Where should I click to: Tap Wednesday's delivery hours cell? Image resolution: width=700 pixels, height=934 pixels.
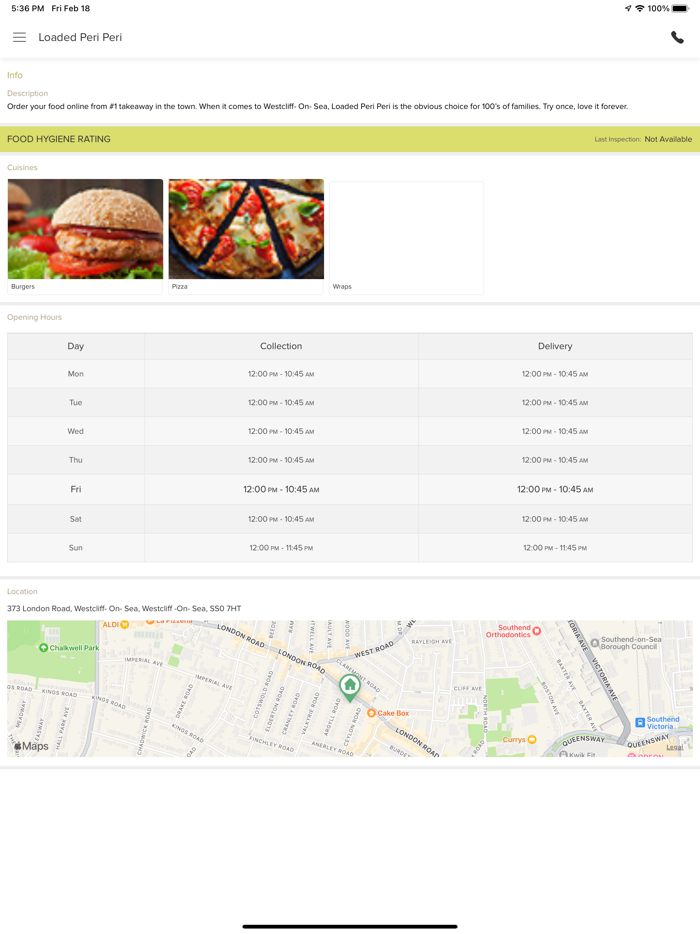[x=555, y=431]
